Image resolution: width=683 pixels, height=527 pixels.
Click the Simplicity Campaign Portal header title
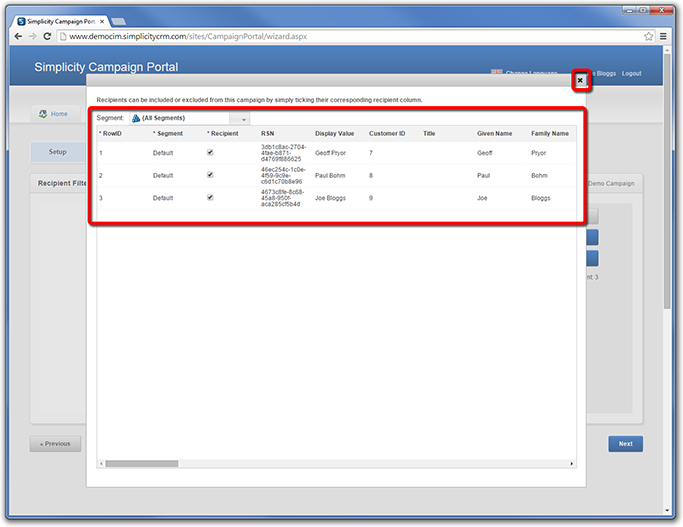pyautogui.click(x=106, y=67)
